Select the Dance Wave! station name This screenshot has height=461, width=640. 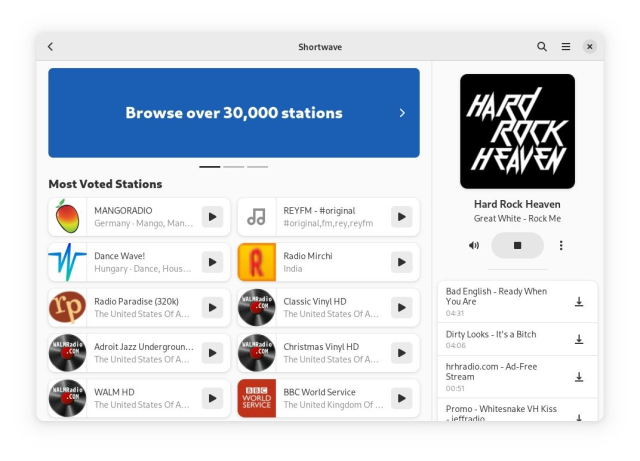[120, 256]
